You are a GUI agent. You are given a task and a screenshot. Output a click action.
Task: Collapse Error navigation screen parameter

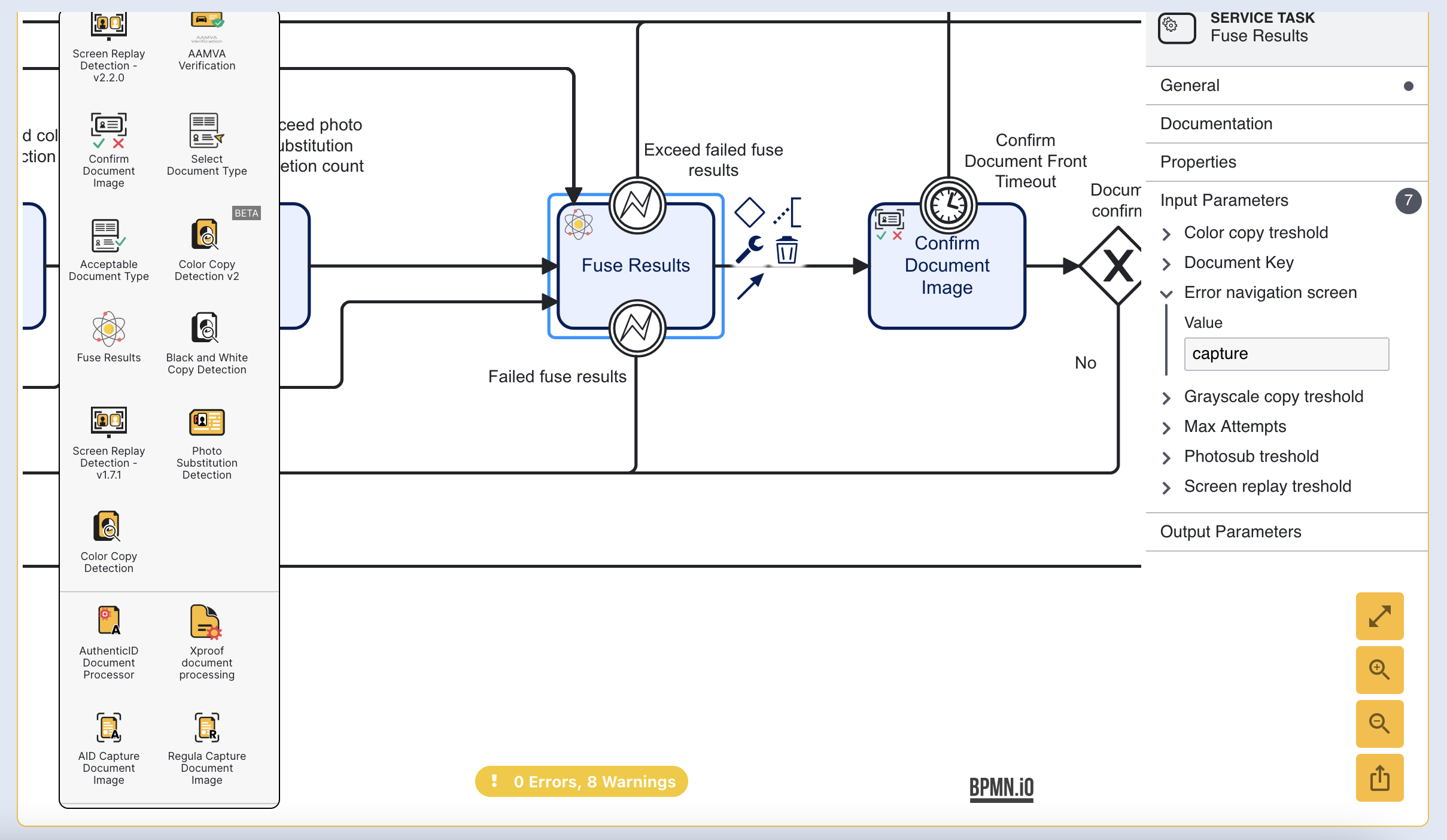pyautogui.click(x=1166, y=293)
